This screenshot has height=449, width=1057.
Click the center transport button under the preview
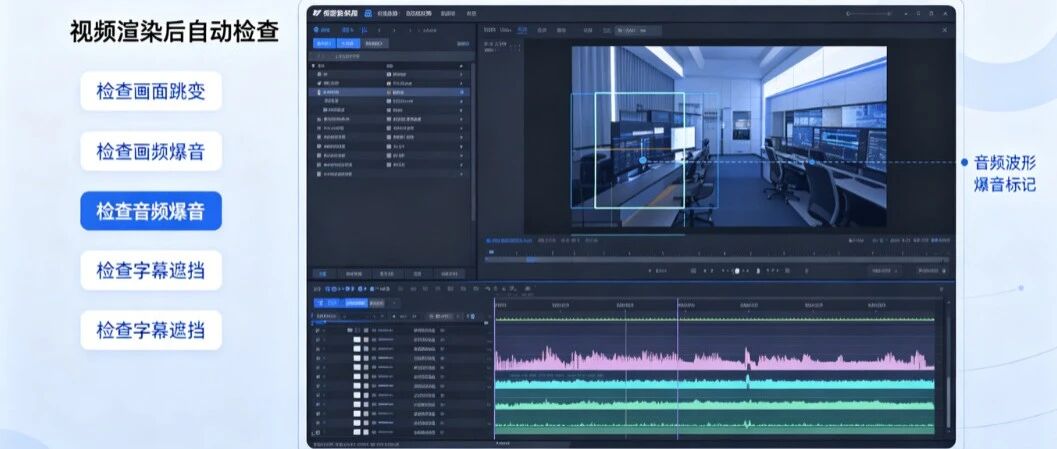click(x=737, y=271)
